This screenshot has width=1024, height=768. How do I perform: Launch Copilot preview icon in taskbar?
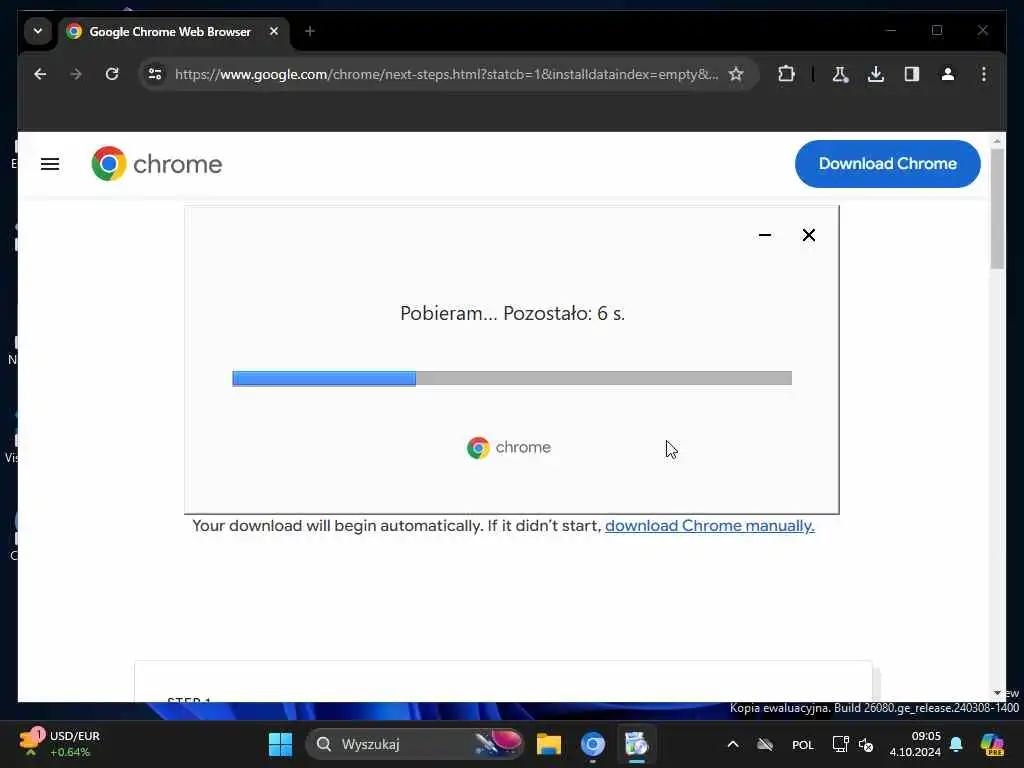point(992,744)
